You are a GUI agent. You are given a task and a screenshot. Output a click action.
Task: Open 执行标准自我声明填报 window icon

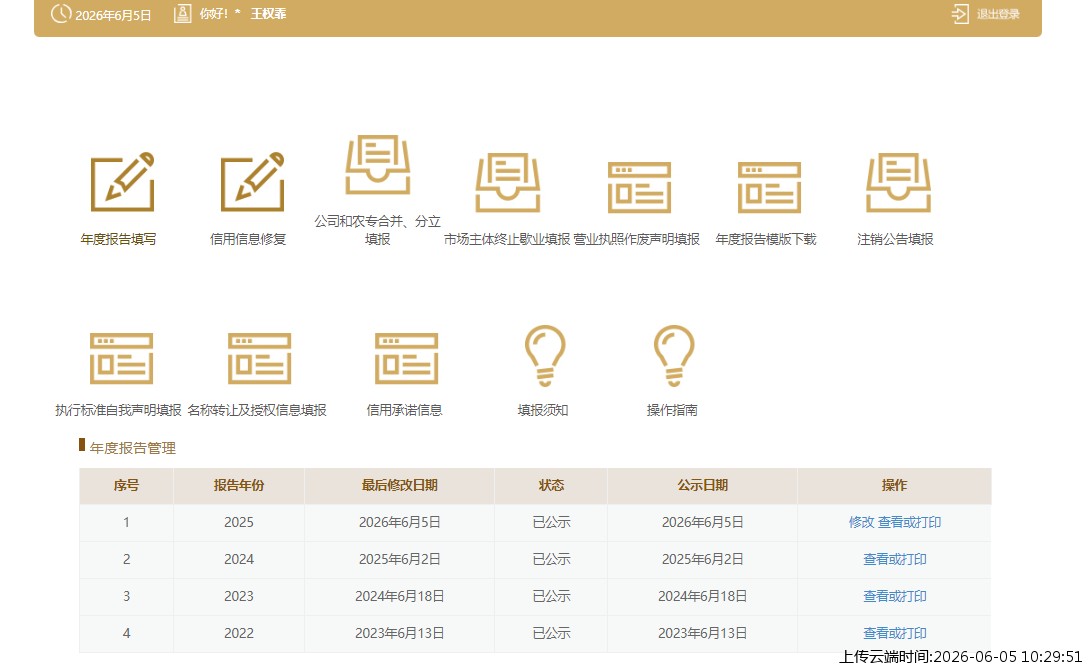(x=122, y=358)
